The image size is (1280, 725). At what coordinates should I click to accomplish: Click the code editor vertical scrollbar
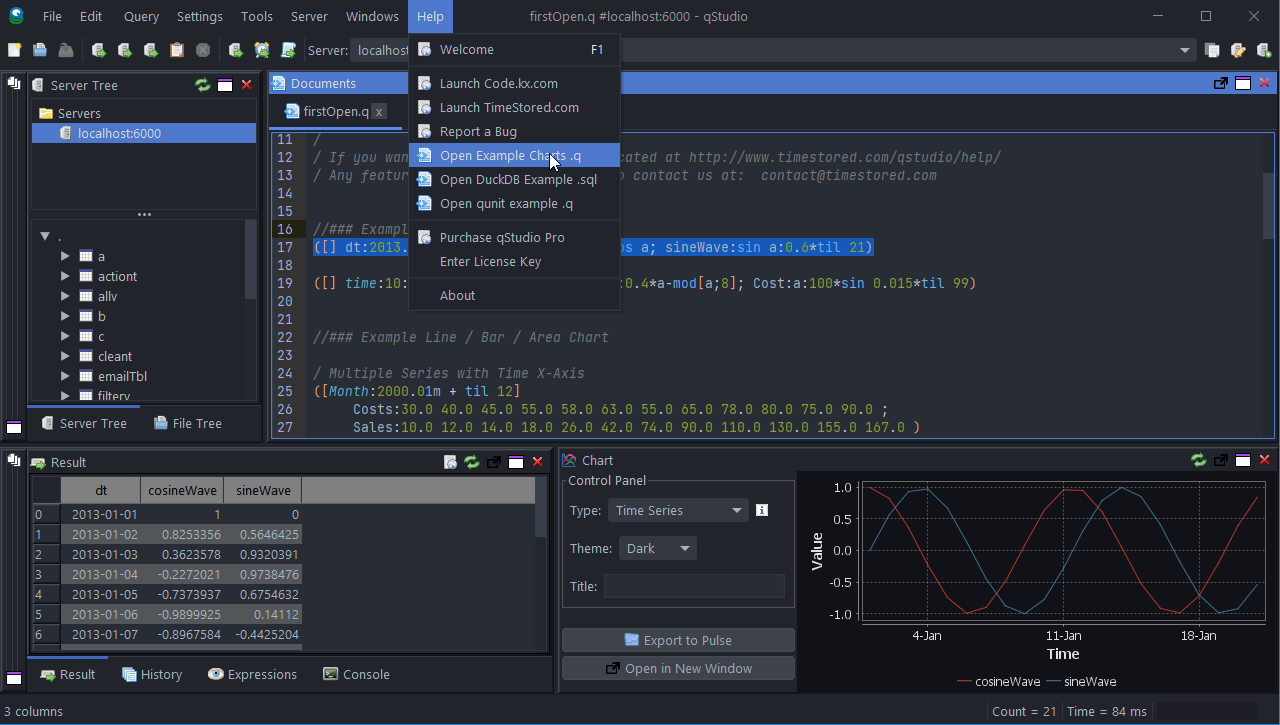[x=1268, y=205]
